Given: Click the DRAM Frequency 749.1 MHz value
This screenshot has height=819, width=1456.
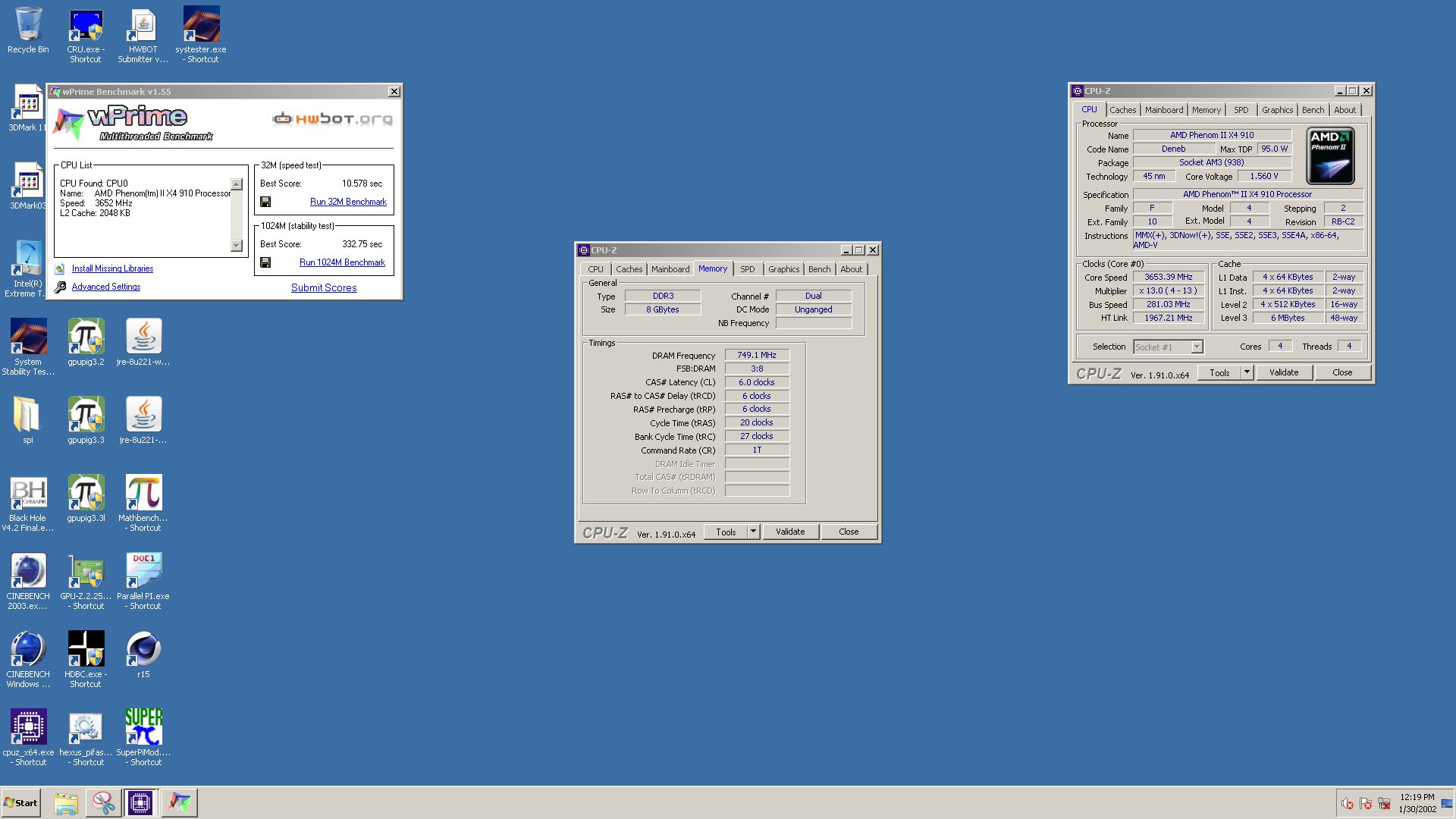Looking at the screenshot, I should pyautogui.click(x=757, y=355).
